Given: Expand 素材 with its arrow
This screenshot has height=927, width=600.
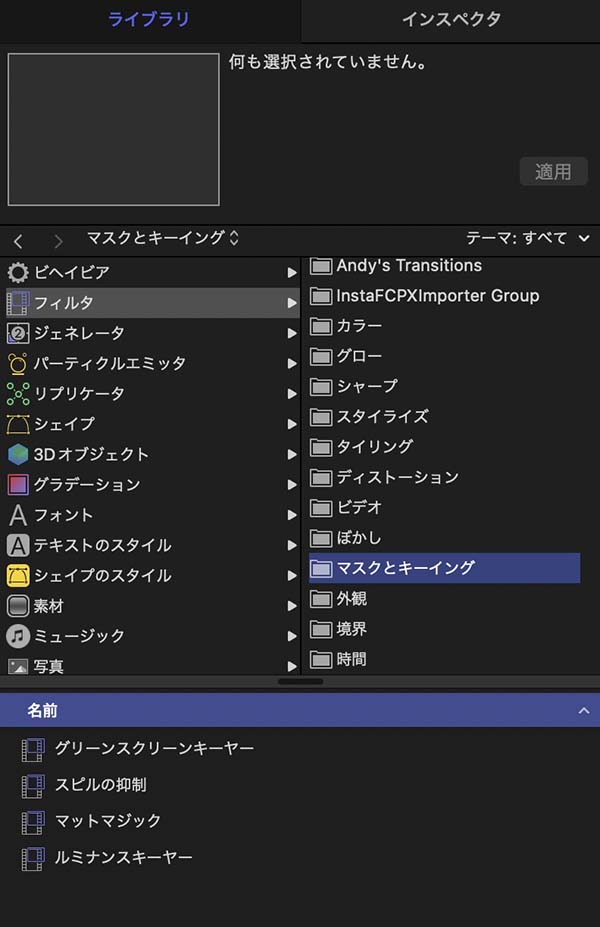Looking at the screenshot, I should 291,606.
